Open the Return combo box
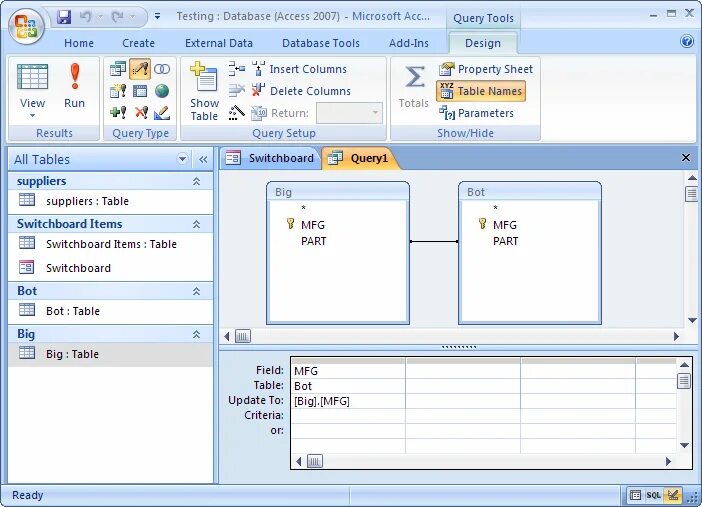The height and width of the screenshot is (507, 702). (349, 113)
